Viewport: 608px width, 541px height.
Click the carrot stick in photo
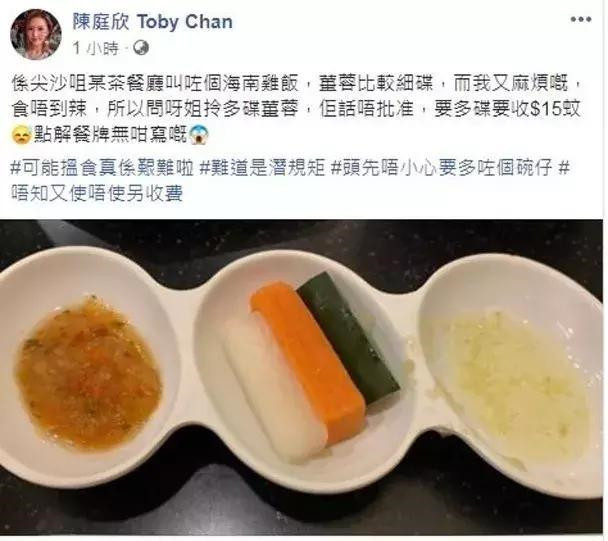308,361
